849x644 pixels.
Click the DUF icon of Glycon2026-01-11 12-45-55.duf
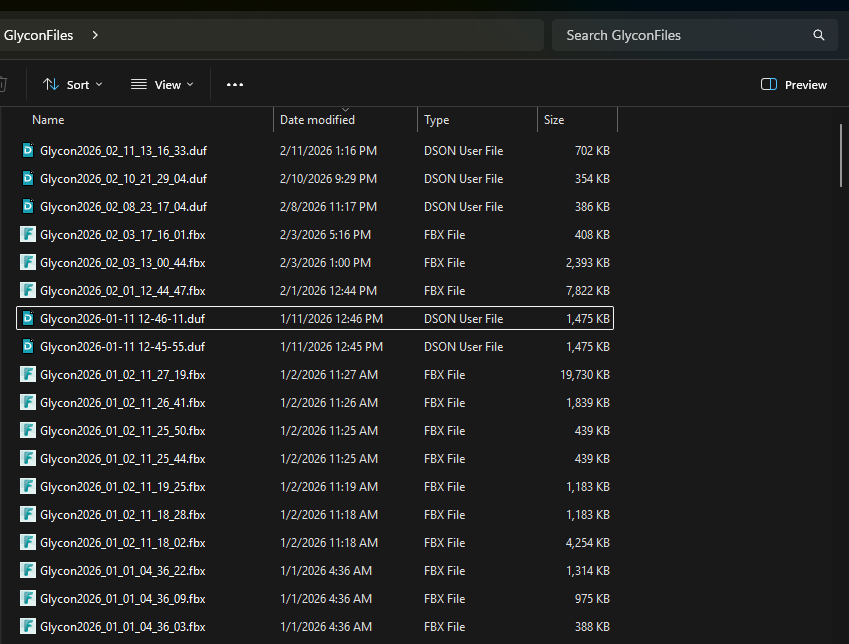point(28,347)
